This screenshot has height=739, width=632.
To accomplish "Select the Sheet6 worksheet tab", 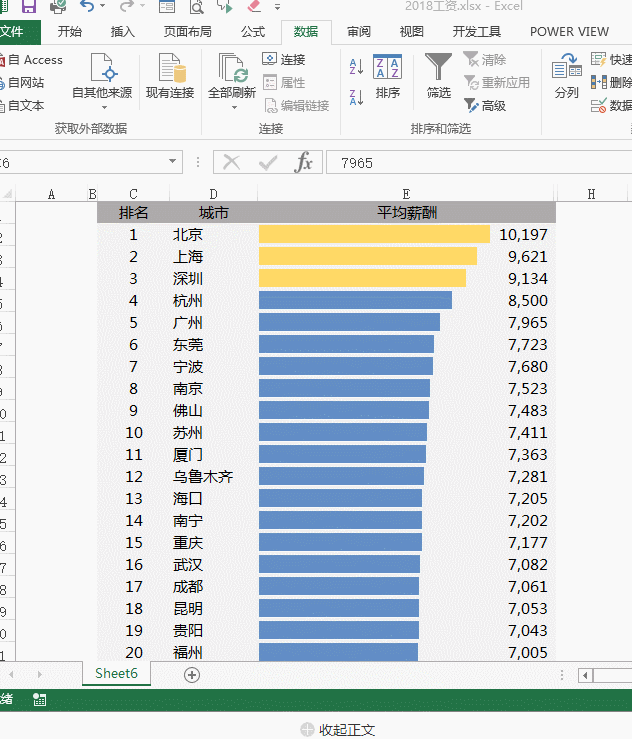I will point(116,674).
